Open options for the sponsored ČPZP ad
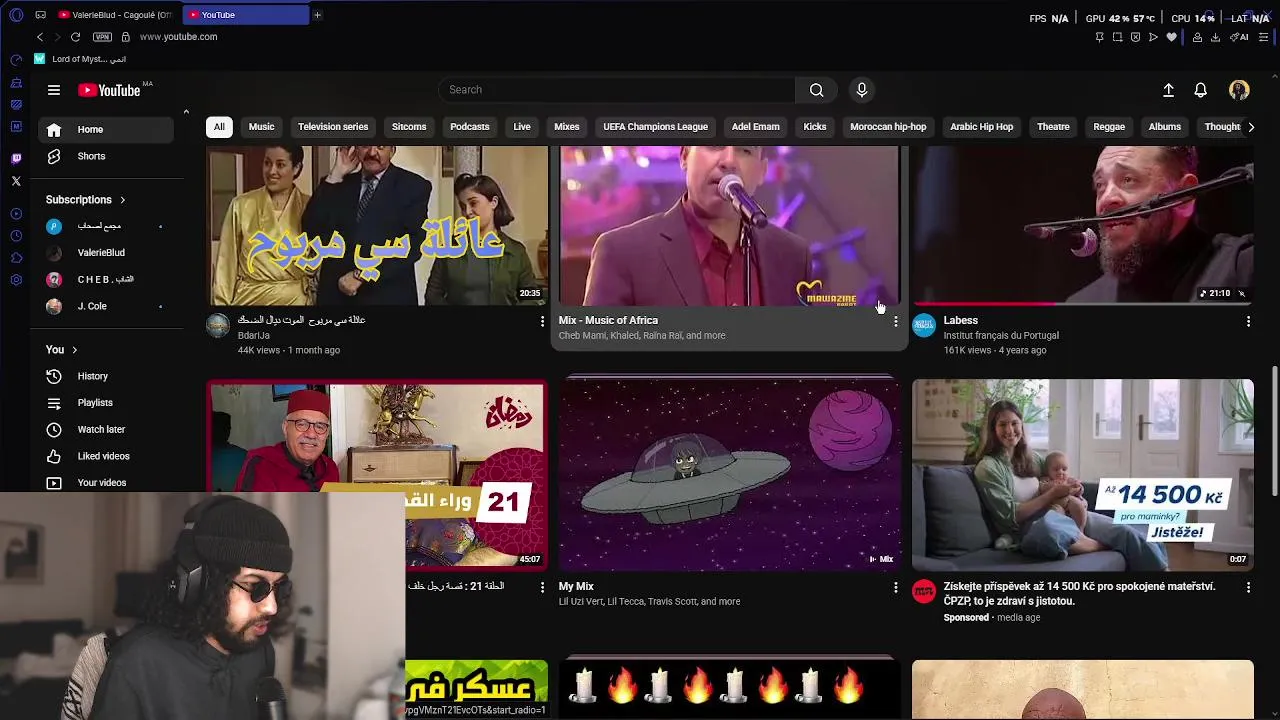1280x720 pixels. click(1248, 588)
